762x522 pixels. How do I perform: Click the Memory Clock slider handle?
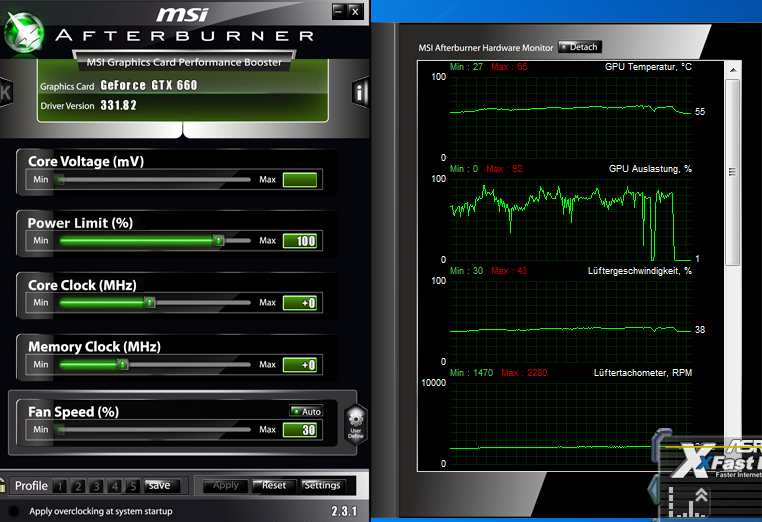[123, 365]
